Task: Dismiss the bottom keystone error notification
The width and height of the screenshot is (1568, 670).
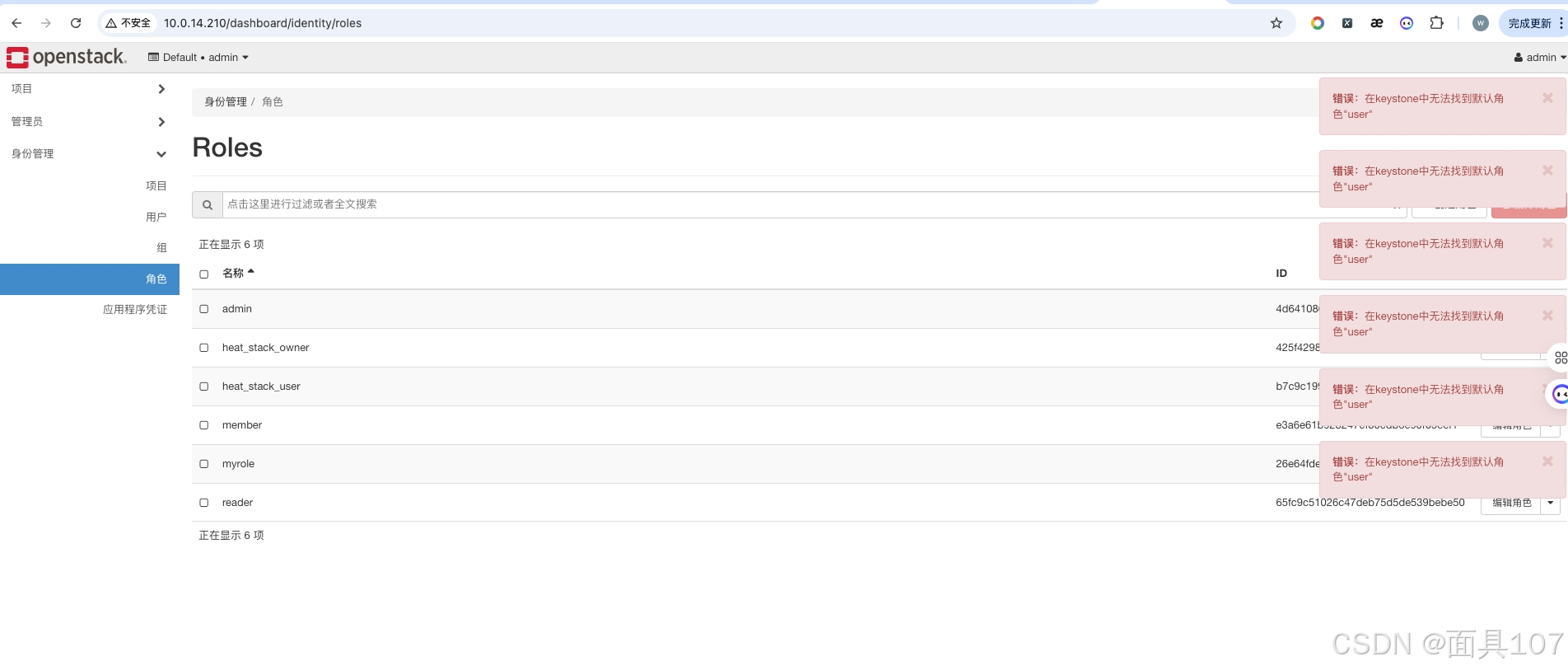Action: (1547, 461)
